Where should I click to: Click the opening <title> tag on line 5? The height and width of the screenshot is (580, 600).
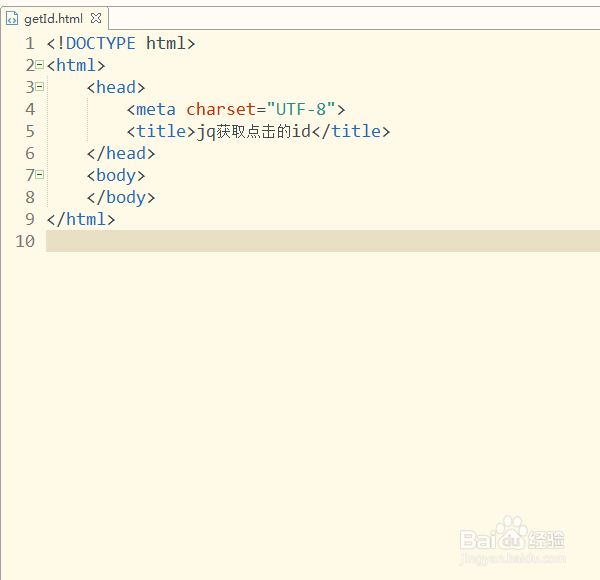point(161,131)
